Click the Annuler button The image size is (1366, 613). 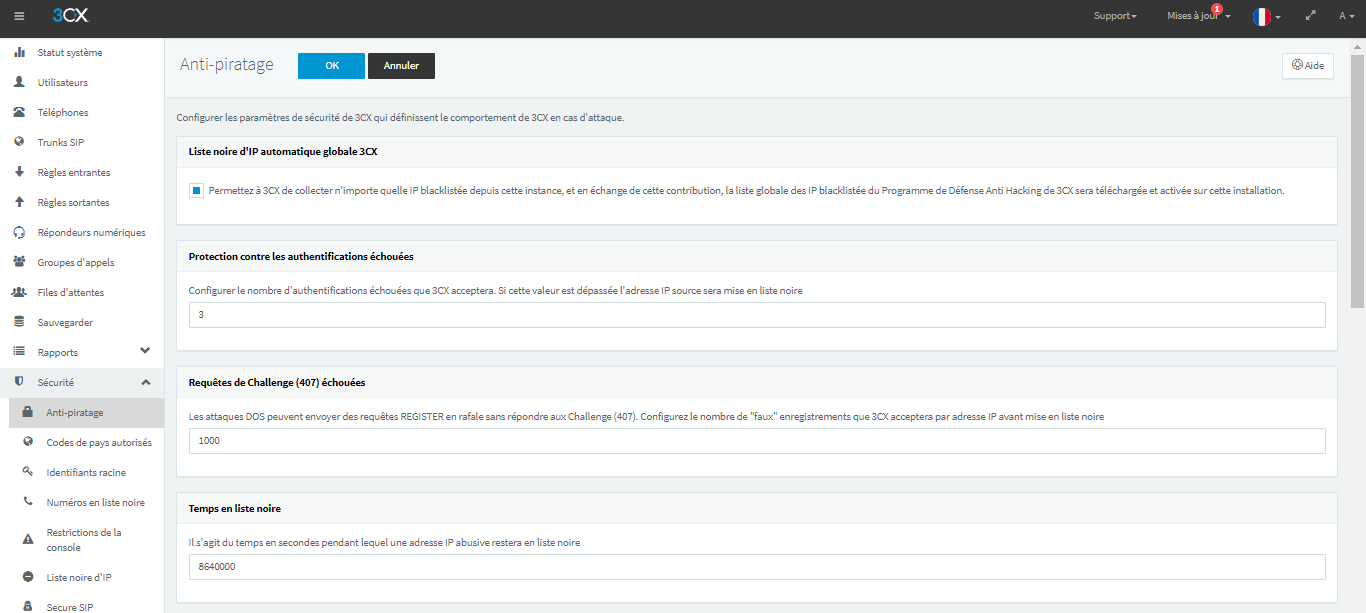pos(401,66)
